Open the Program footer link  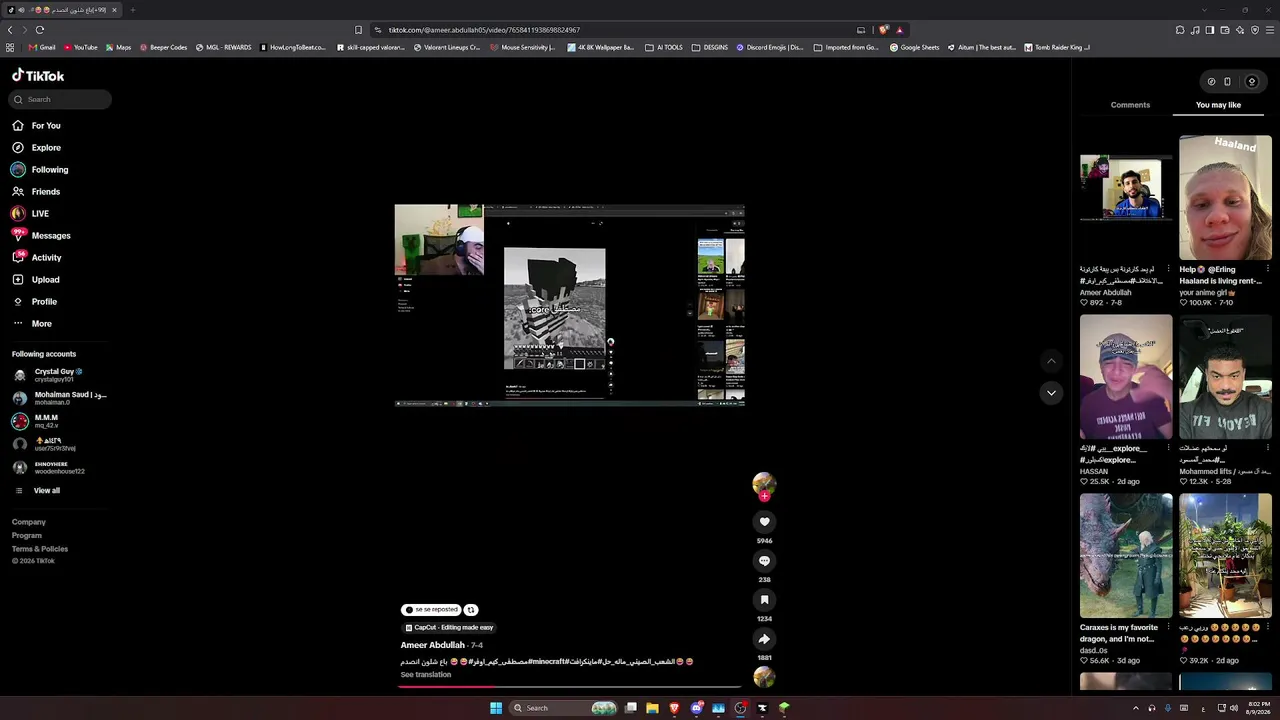27,536
